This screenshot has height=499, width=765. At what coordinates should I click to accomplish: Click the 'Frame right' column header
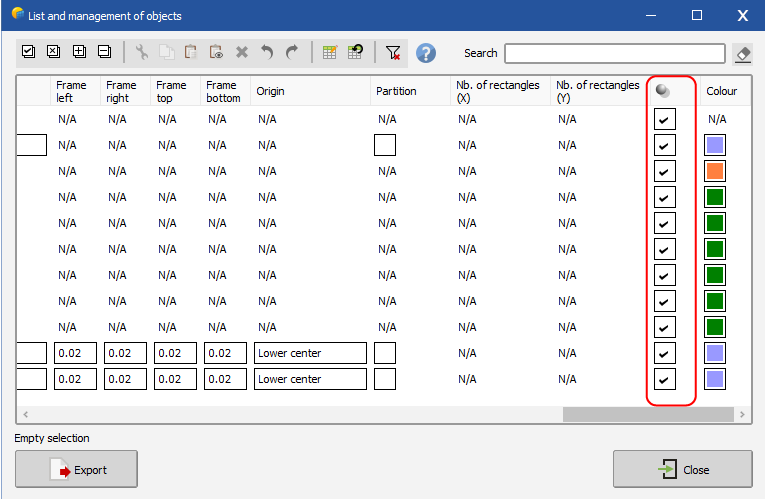(125, 91)
